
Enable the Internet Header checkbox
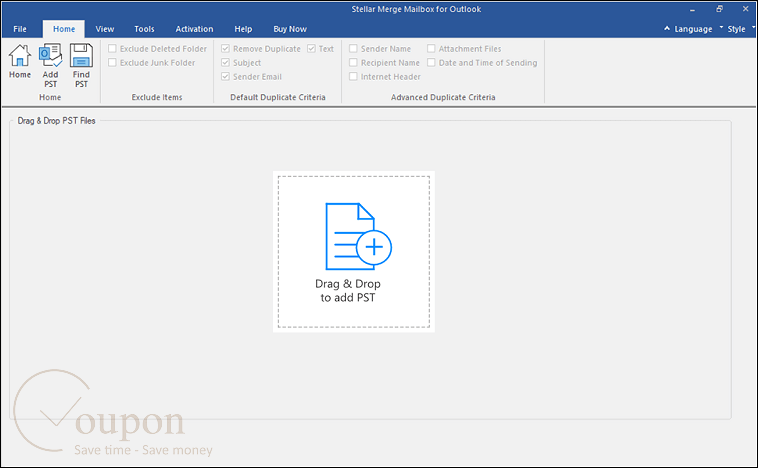(353, 76)
